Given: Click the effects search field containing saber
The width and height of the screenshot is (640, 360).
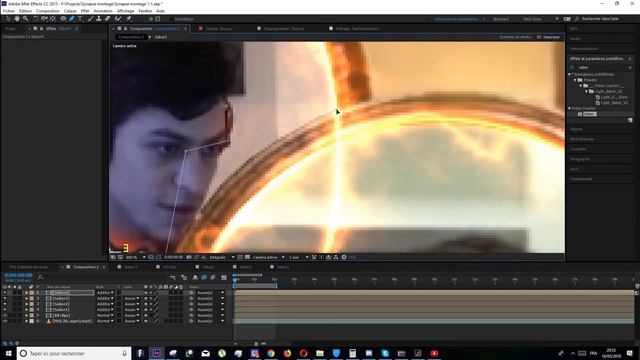Looking at the screenshot, I should pyautogui.click(x=601, y=67).
